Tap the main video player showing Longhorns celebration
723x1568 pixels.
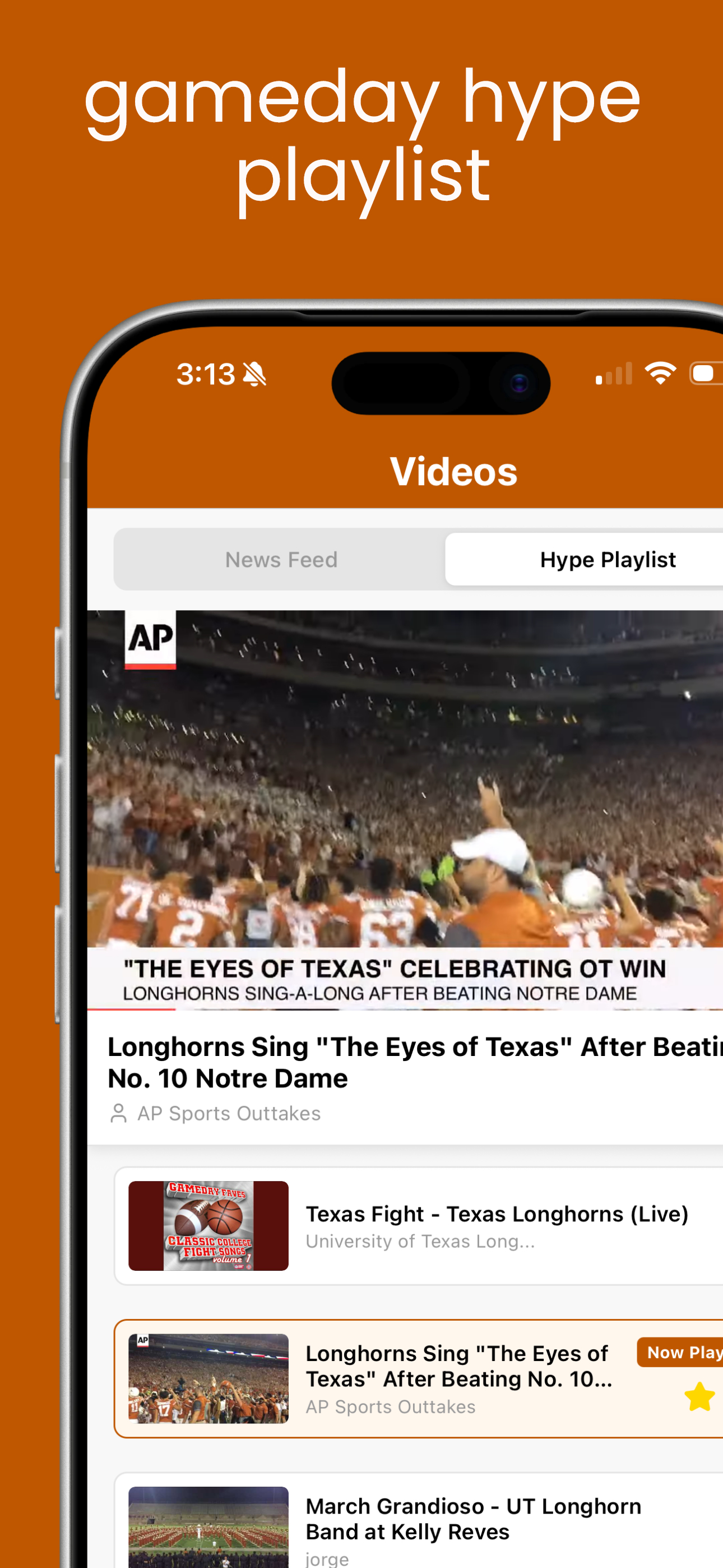[x=405, y=810]
